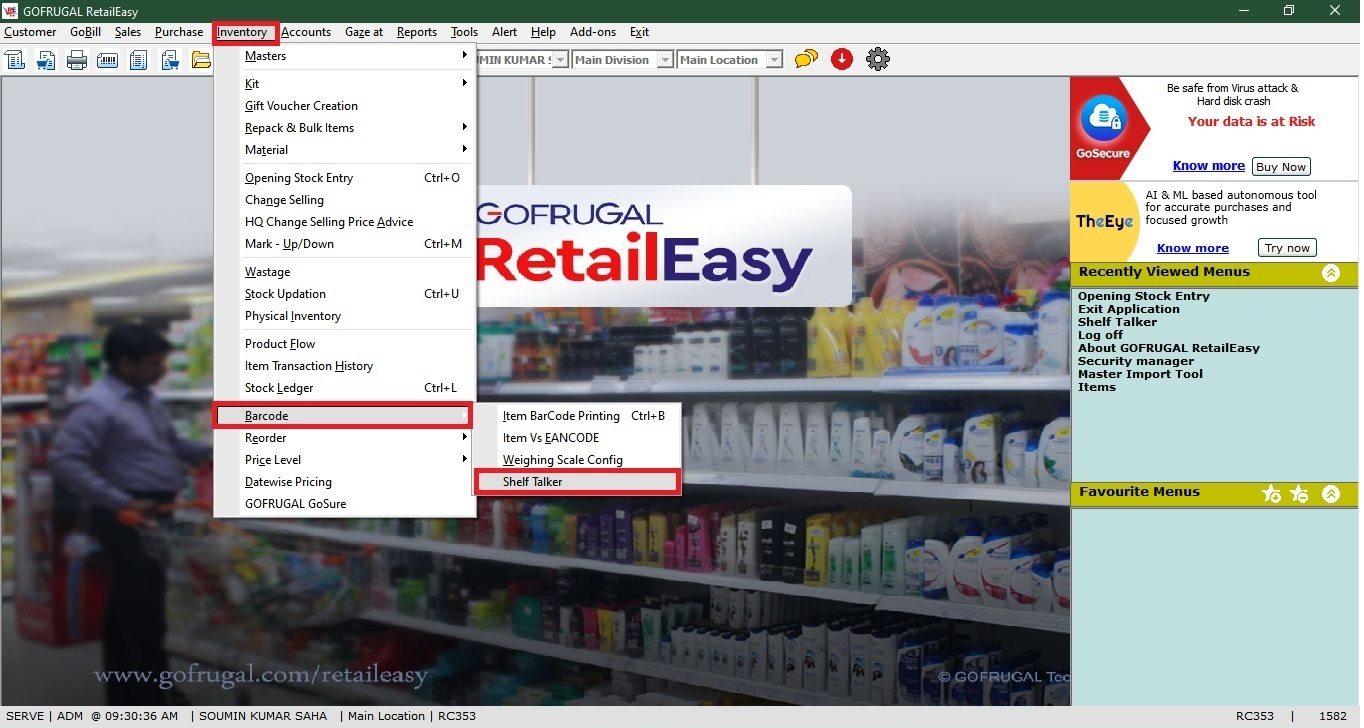Click the open folder toolbar icon
Image resolution: width=1364 pixels, height=728 pixels.
click(201, 60)
